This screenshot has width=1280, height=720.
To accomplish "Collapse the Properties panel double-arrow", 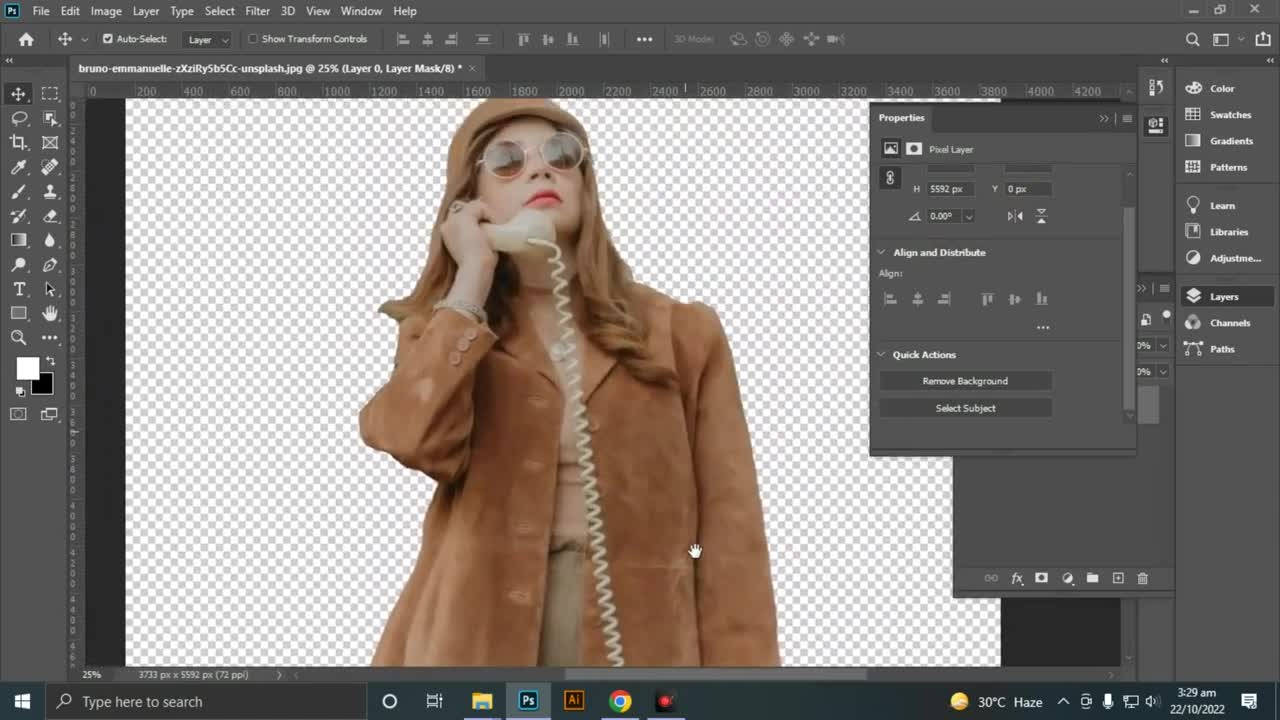I will click(1104, 118).
